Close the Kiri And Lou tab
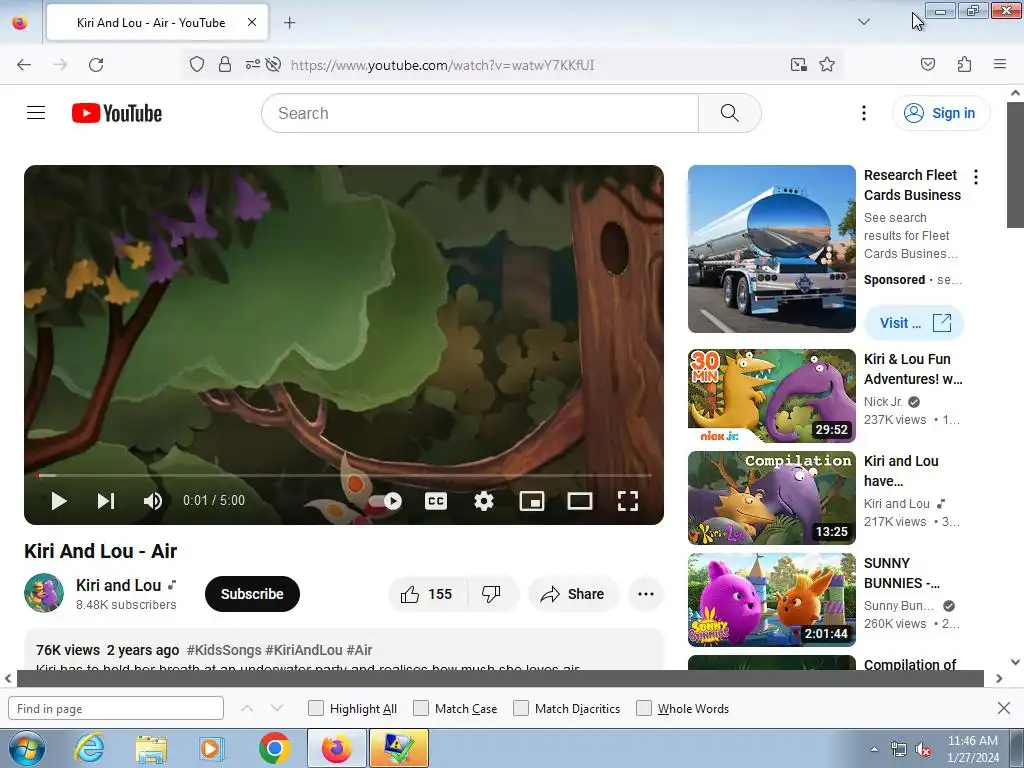The image size is (1024, 768). [x=252, y=22]
